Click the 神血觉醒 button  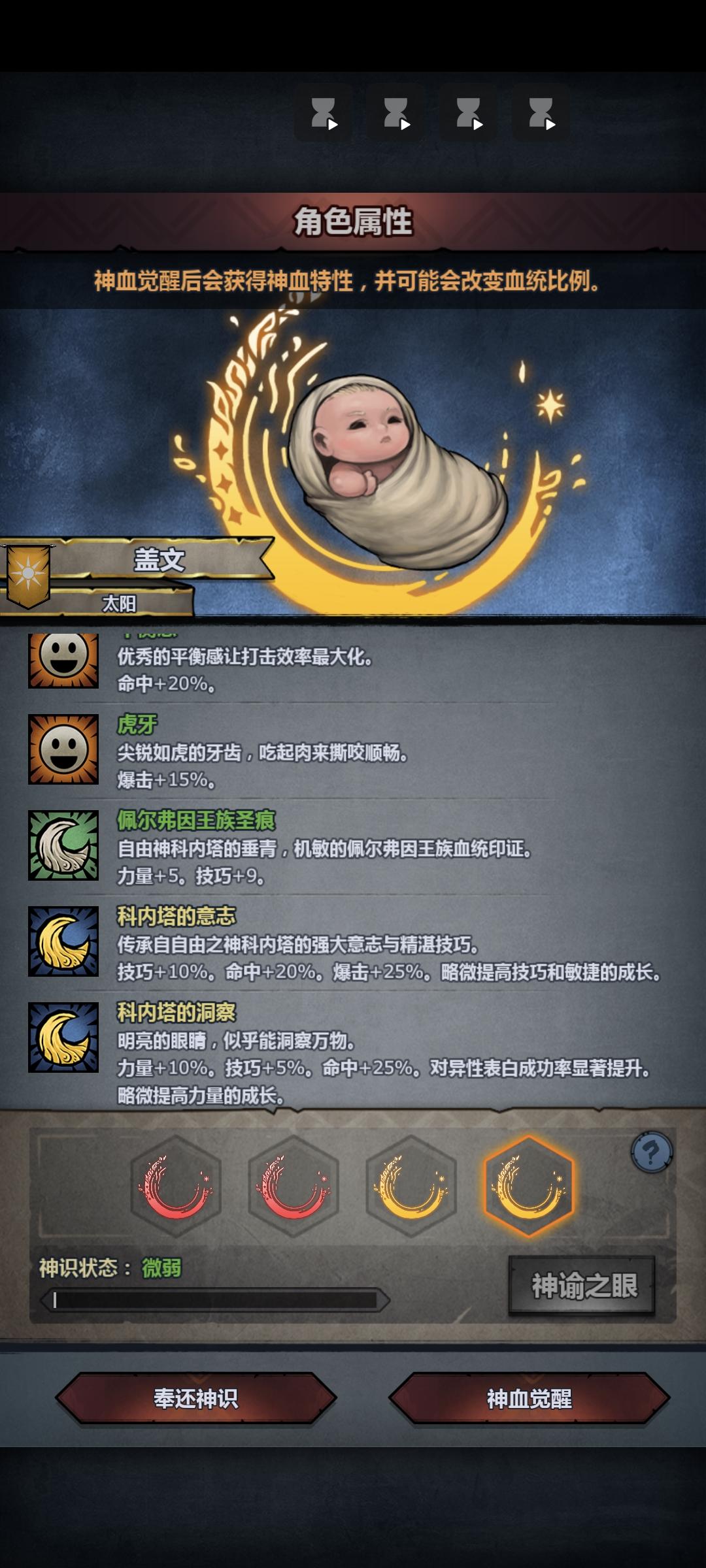529,1399
